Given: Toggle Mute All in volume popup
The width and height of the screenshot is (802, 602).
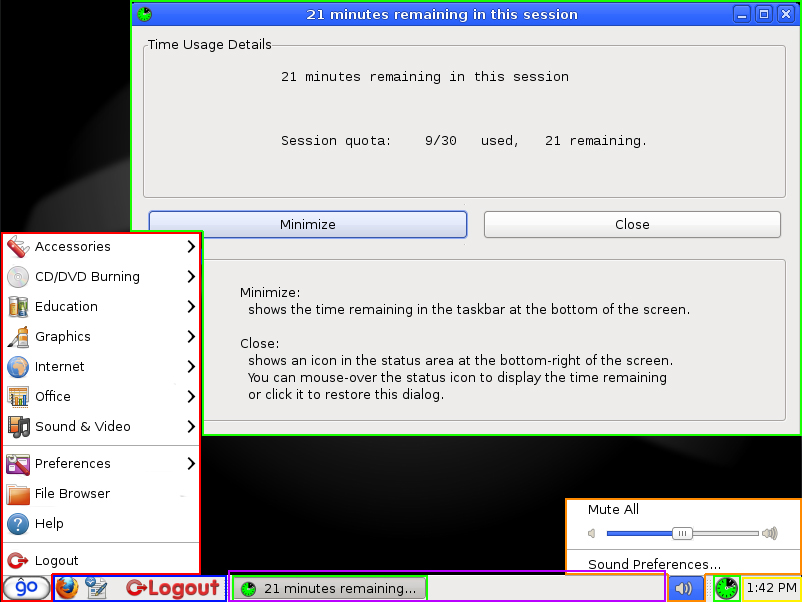Looking at the screenshot, I should click(x=613, y=509).
